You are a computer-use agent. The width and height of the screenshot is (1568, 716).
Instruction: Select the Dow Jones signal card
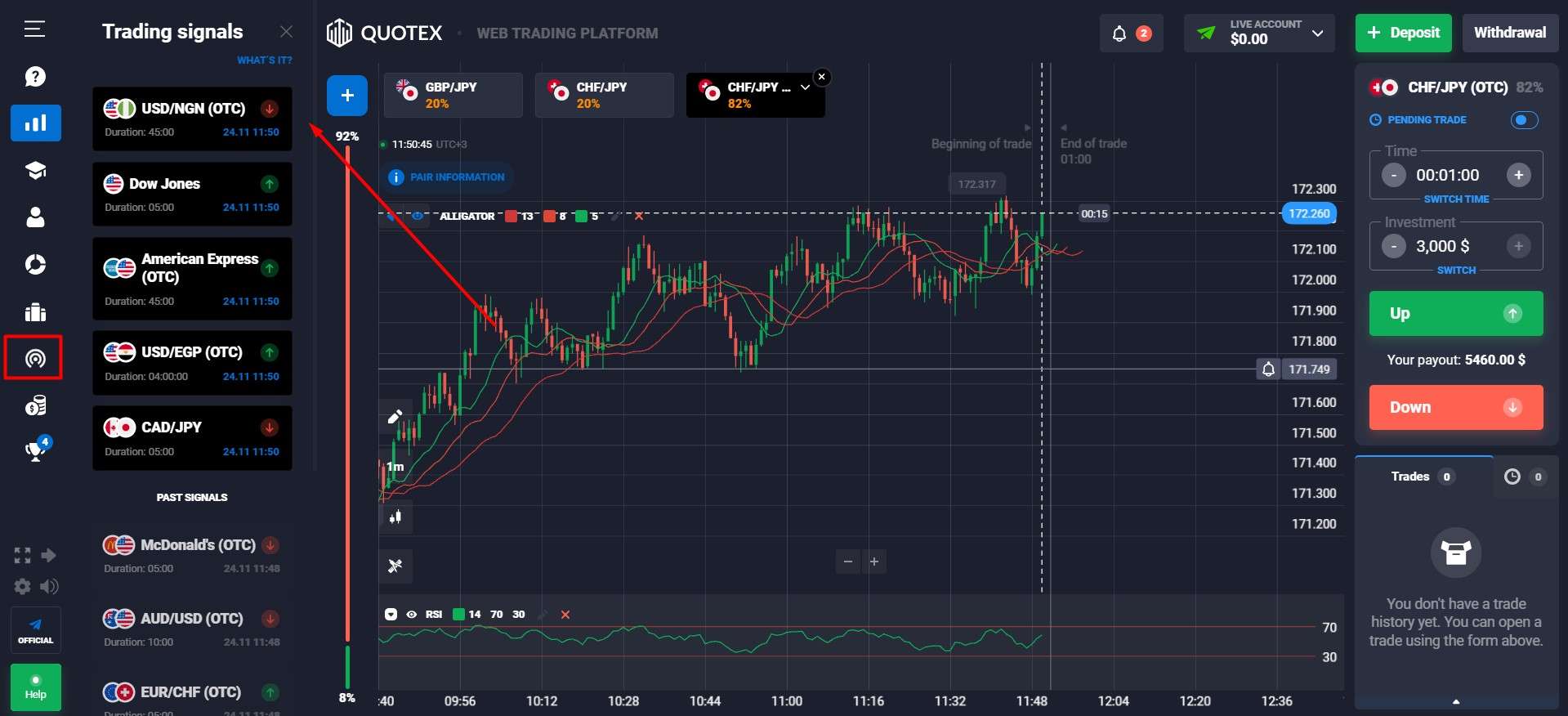click(192, 194)
